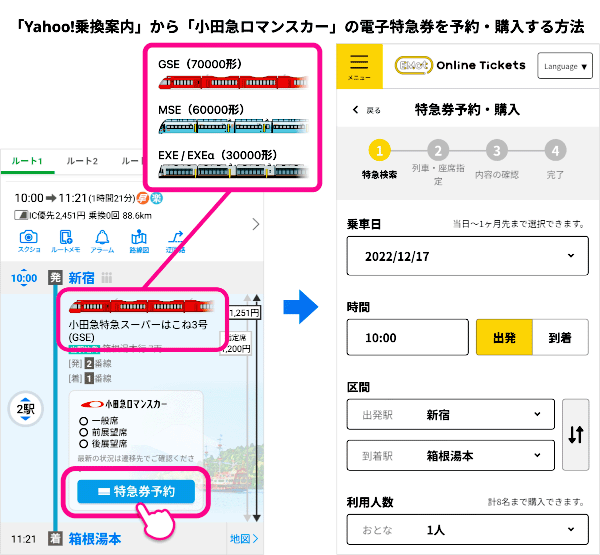Select the 後展望席 radio button
600x555 pixels.
tap(83, 444)
